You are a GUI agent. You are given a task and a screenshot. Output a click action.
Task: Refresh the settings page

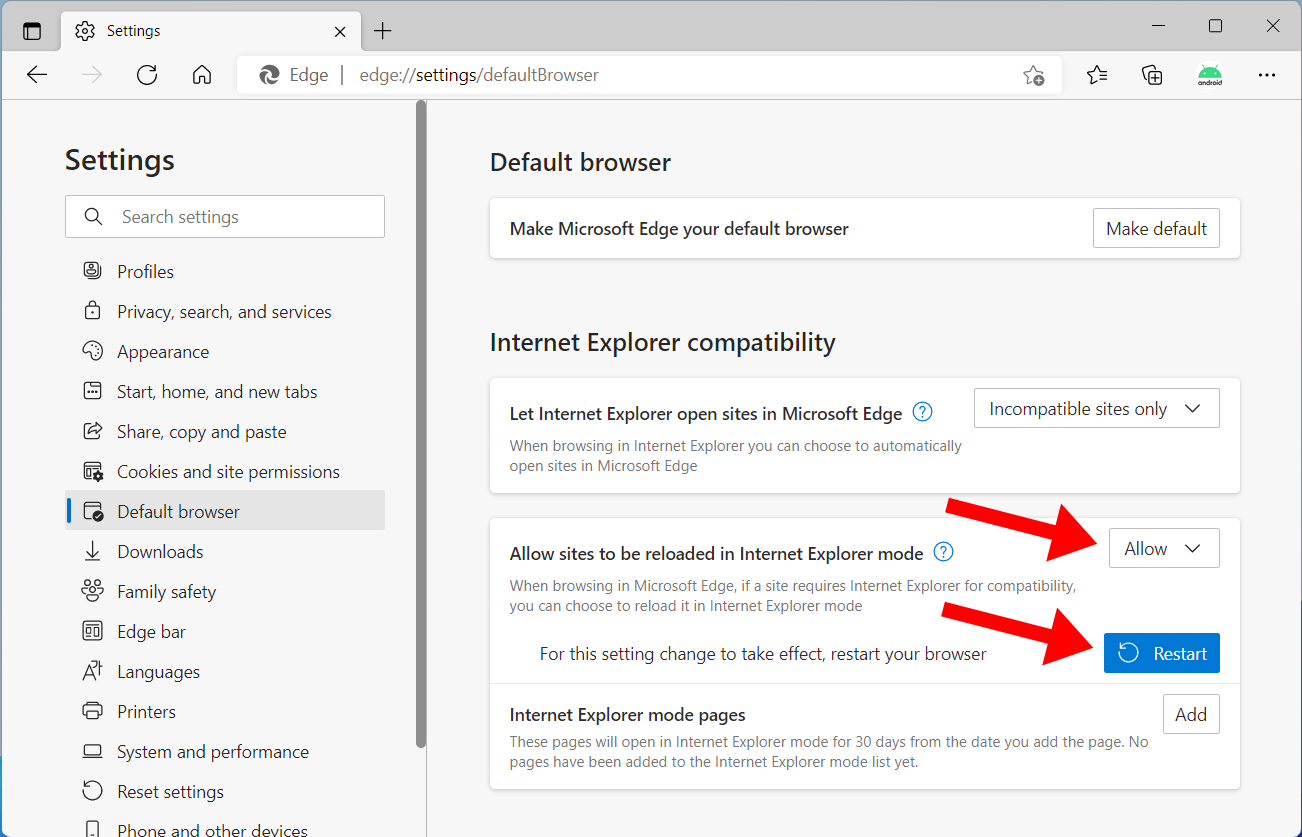click(146, 74)
